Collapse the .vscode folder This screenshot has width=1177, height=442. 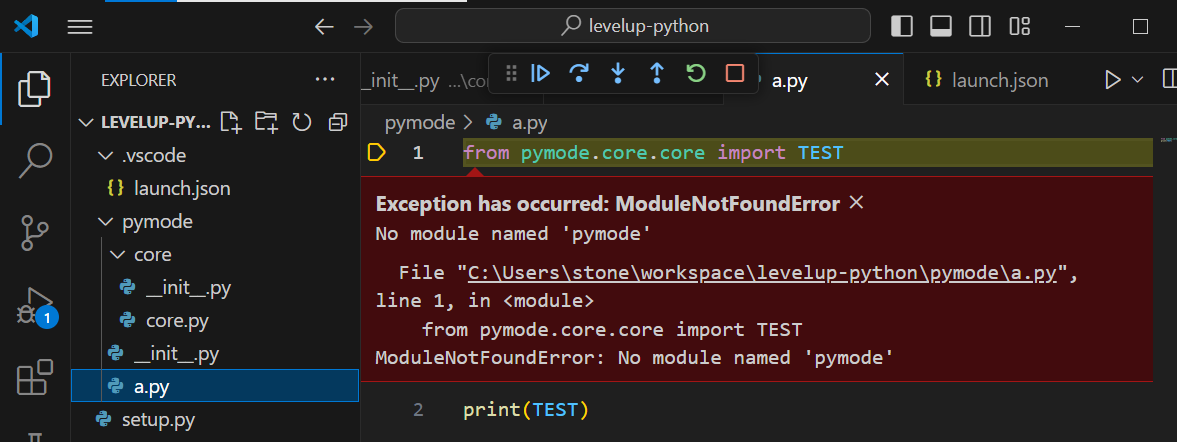104,156
